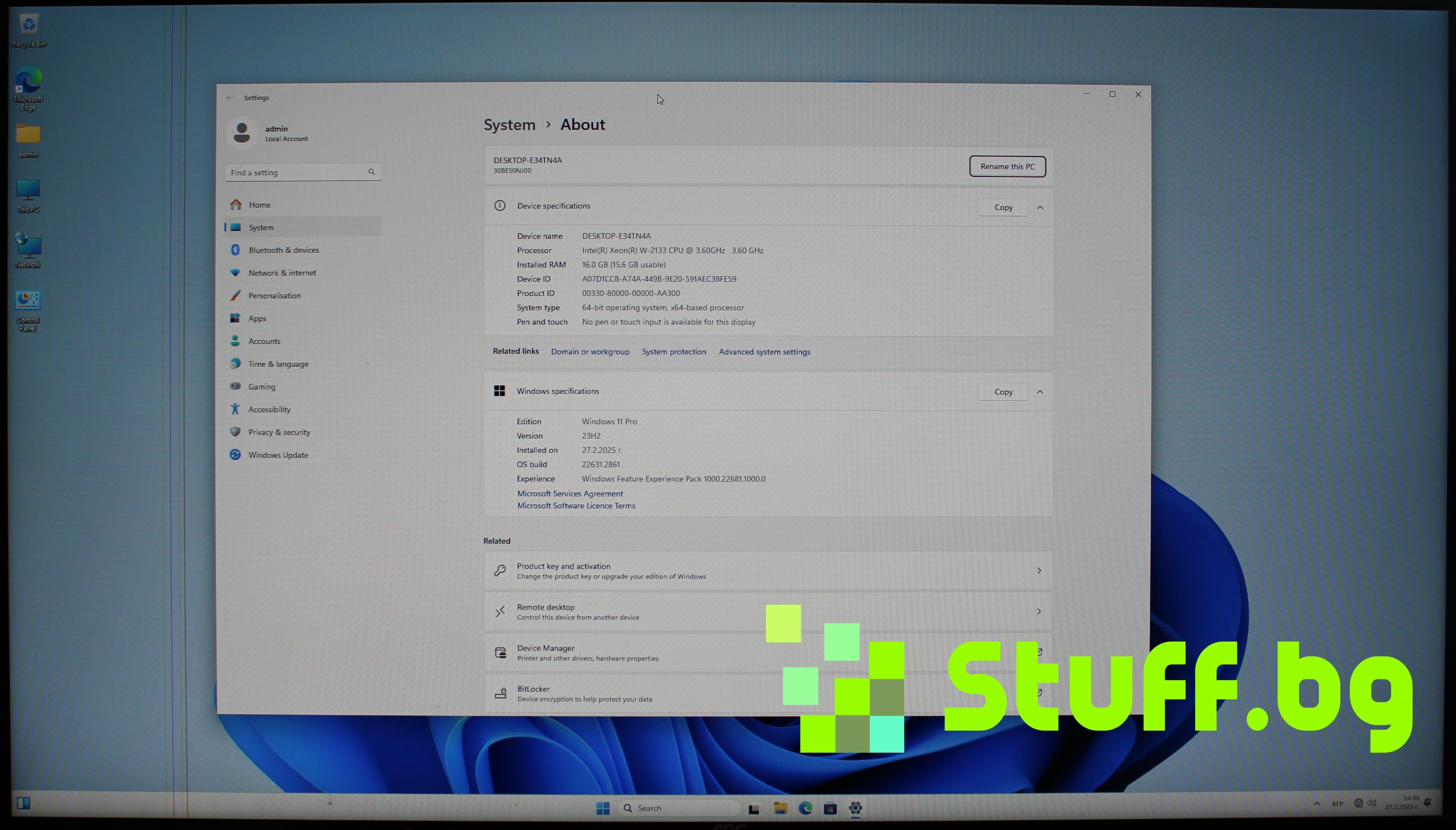Viewport: 1456px width, 830px height.
Task: Open the Microsoft Services Agreement link
Action: click(570, 494)
